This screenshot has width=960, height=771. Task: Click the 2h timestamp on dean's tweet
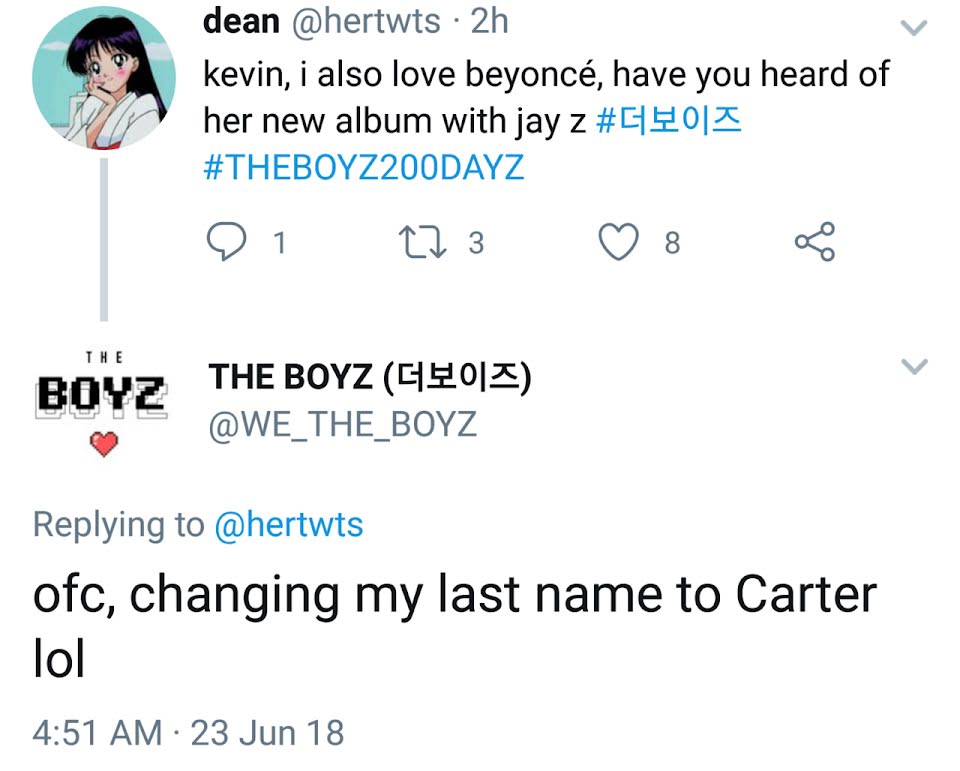pyautogui.click(x=489, y=21)
